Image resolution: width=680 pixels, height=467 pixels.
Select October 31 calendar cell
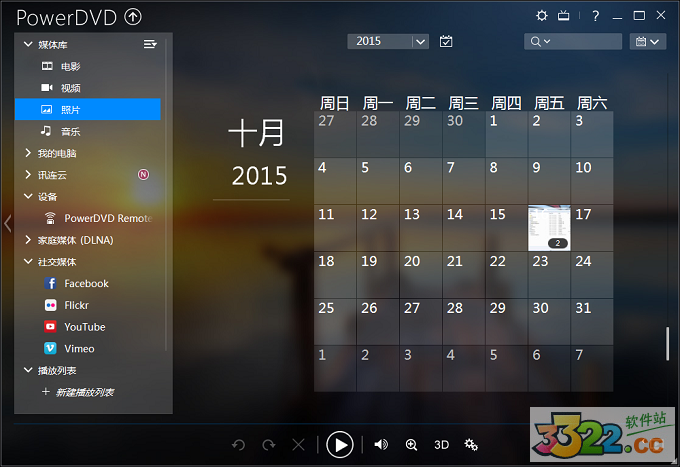(x=592, y=321)
